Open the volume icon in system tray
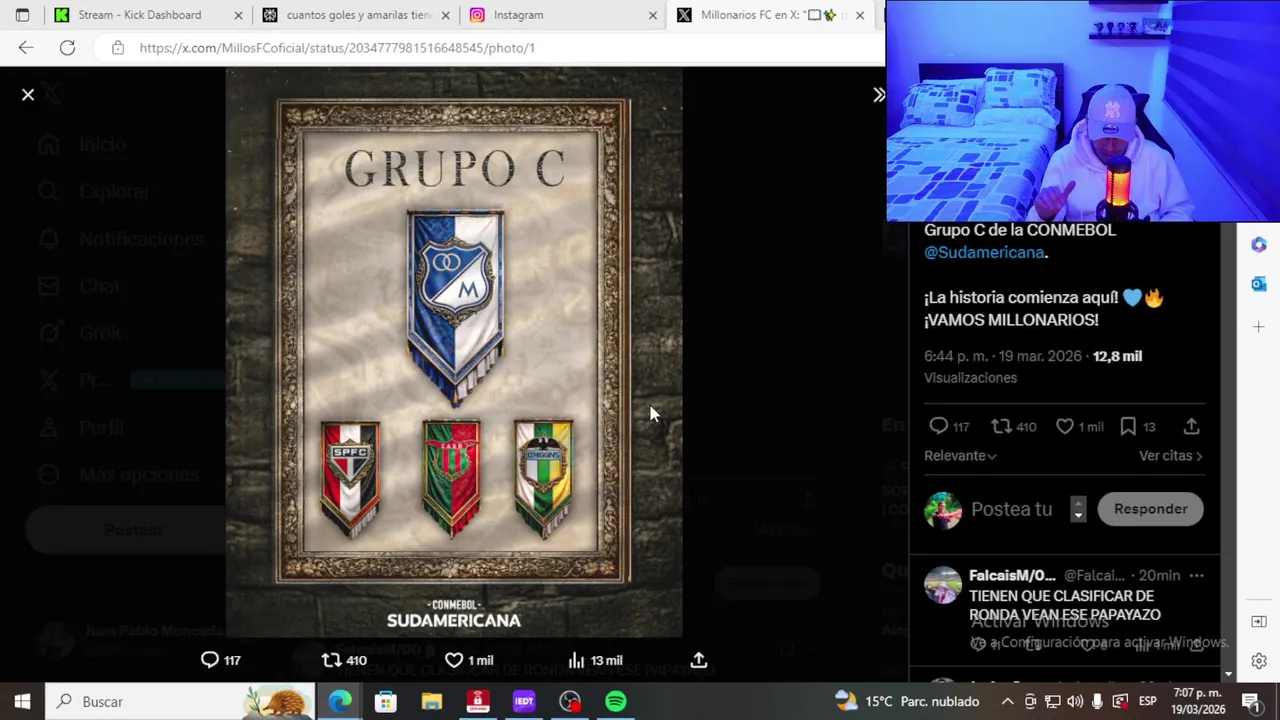1280x720 pixels. pos(1075,702)
